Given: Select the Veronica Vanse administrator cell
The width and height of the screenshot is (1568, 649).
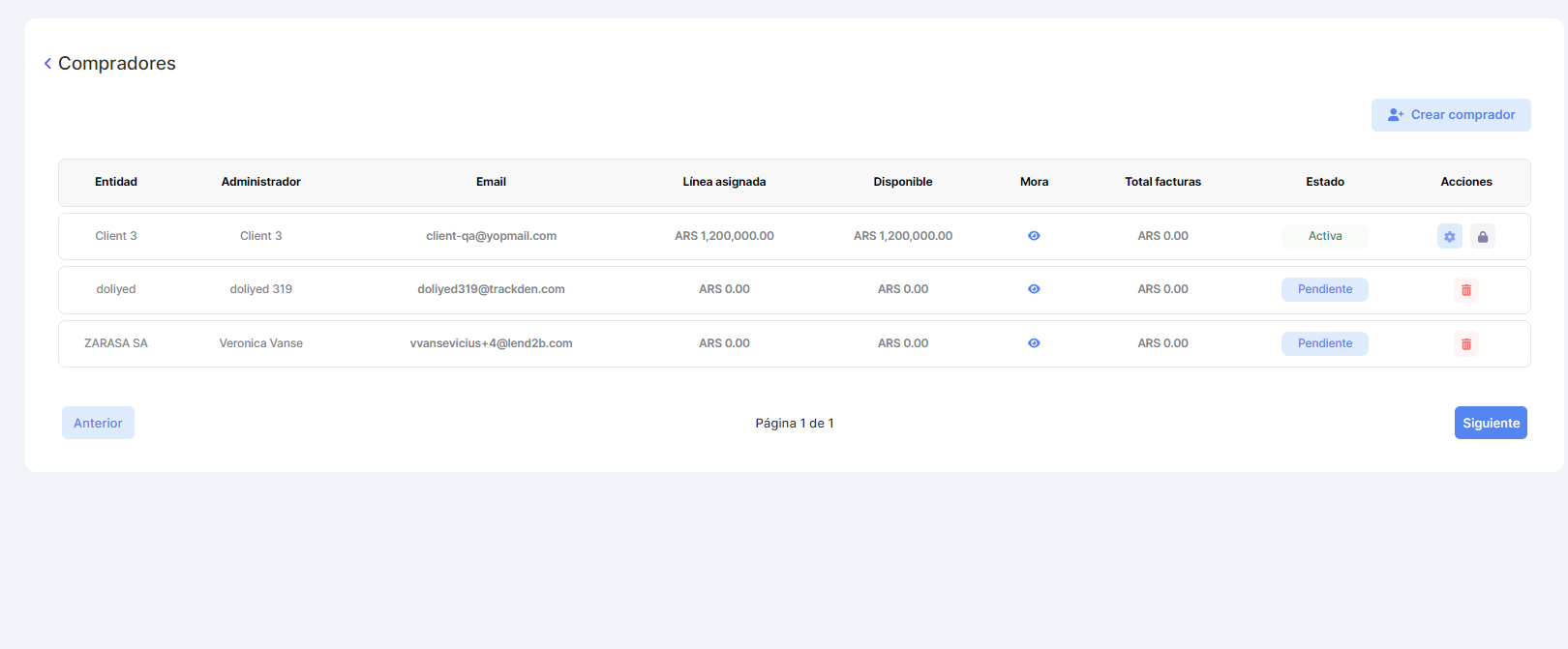Looking at the screenshot, I should click(x=260, y=343).
